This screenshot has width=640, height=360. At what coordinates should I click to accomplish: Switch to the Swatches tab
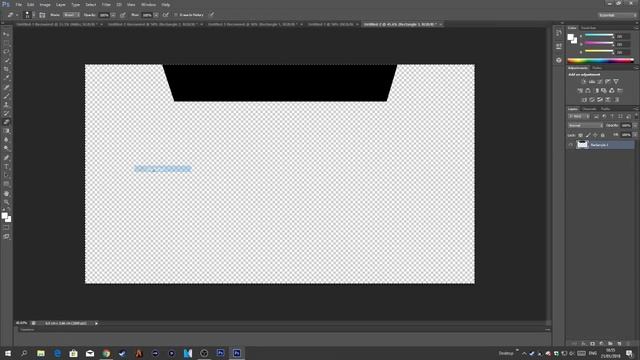click(x=589, y=28)
